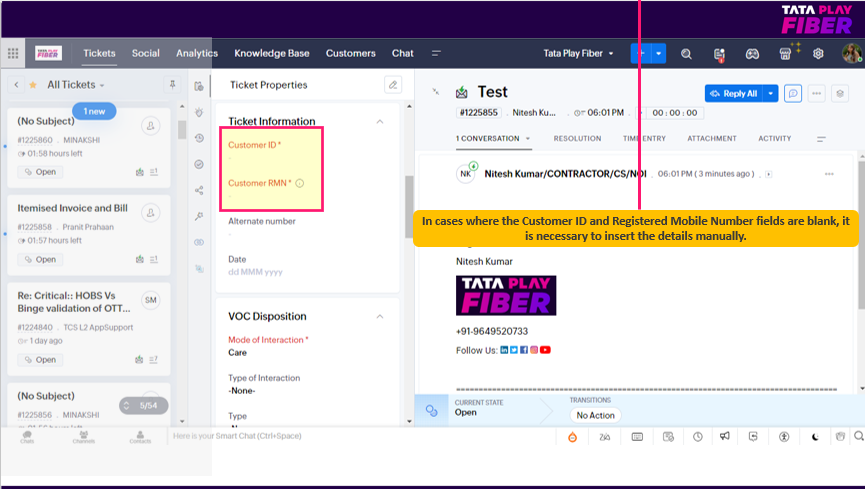Switch to the Activity tab
865x489 pixels.
tap(775, 139)
